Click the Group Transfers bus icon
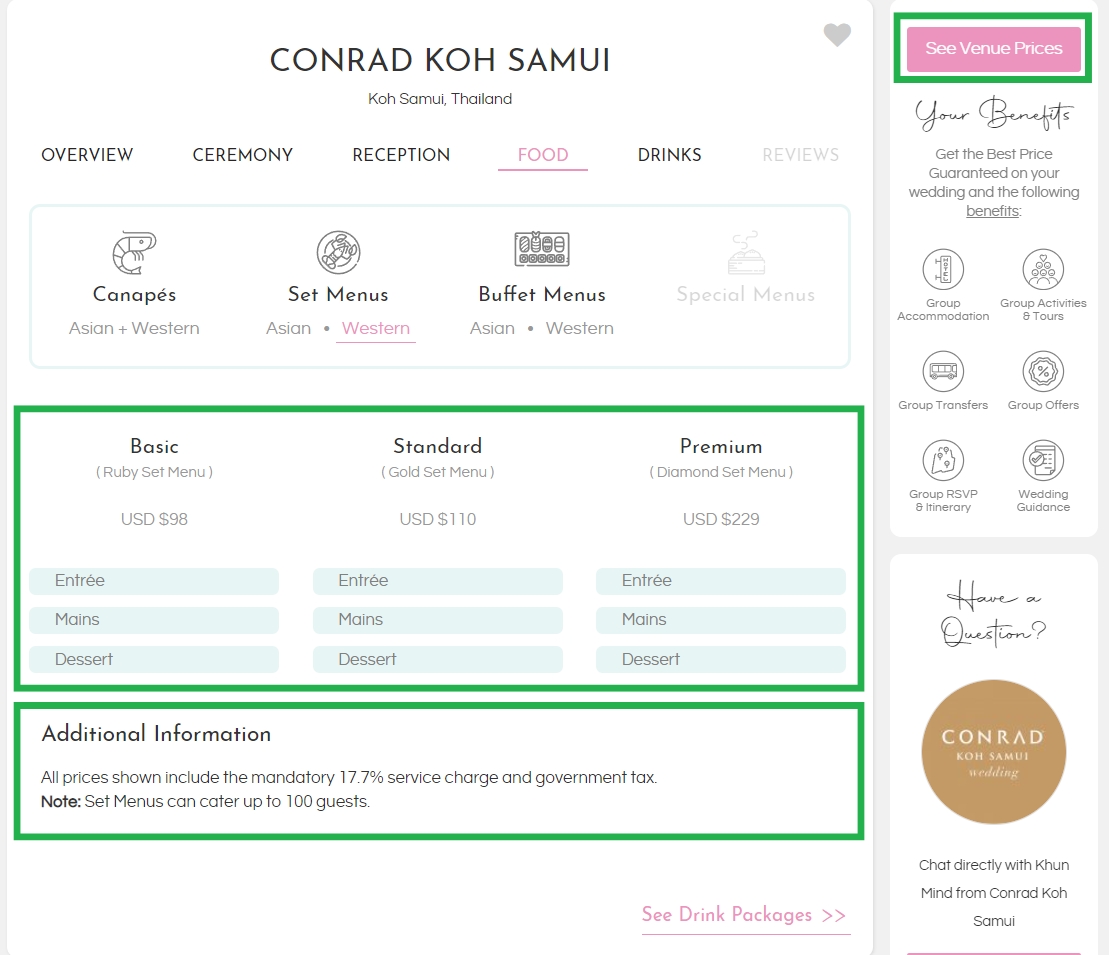 pos(943,371)
